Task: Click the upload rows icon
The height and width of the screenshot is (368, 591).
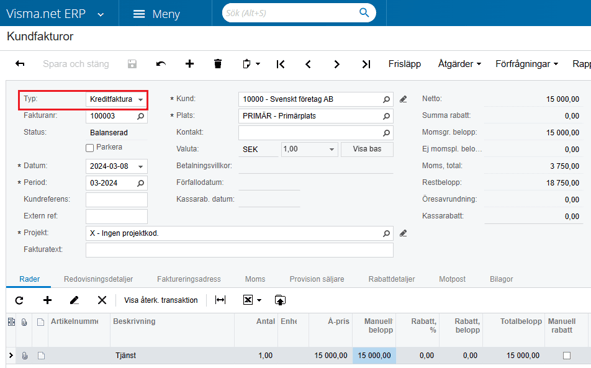Action: click(280, 300)
